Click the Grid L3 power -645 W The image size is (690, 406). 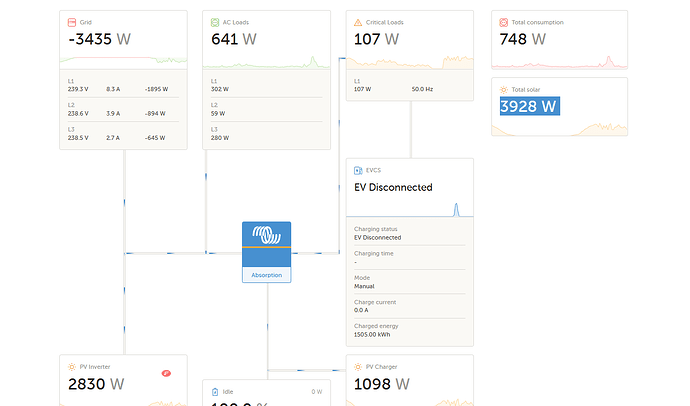click(x=155, y=138)
